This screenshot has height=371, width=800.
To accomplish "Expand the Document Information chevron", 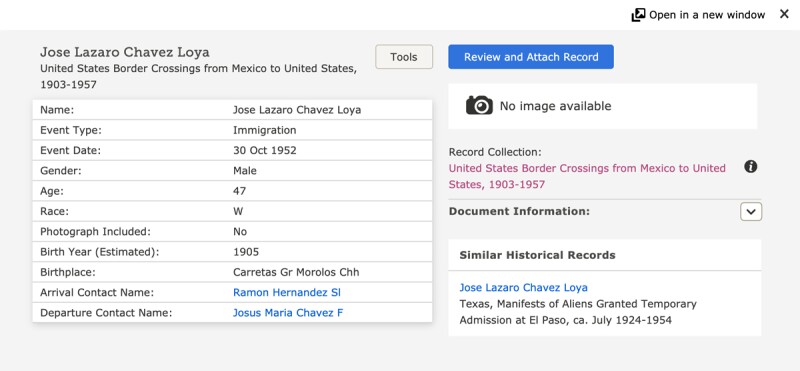I will click(751, 211).
